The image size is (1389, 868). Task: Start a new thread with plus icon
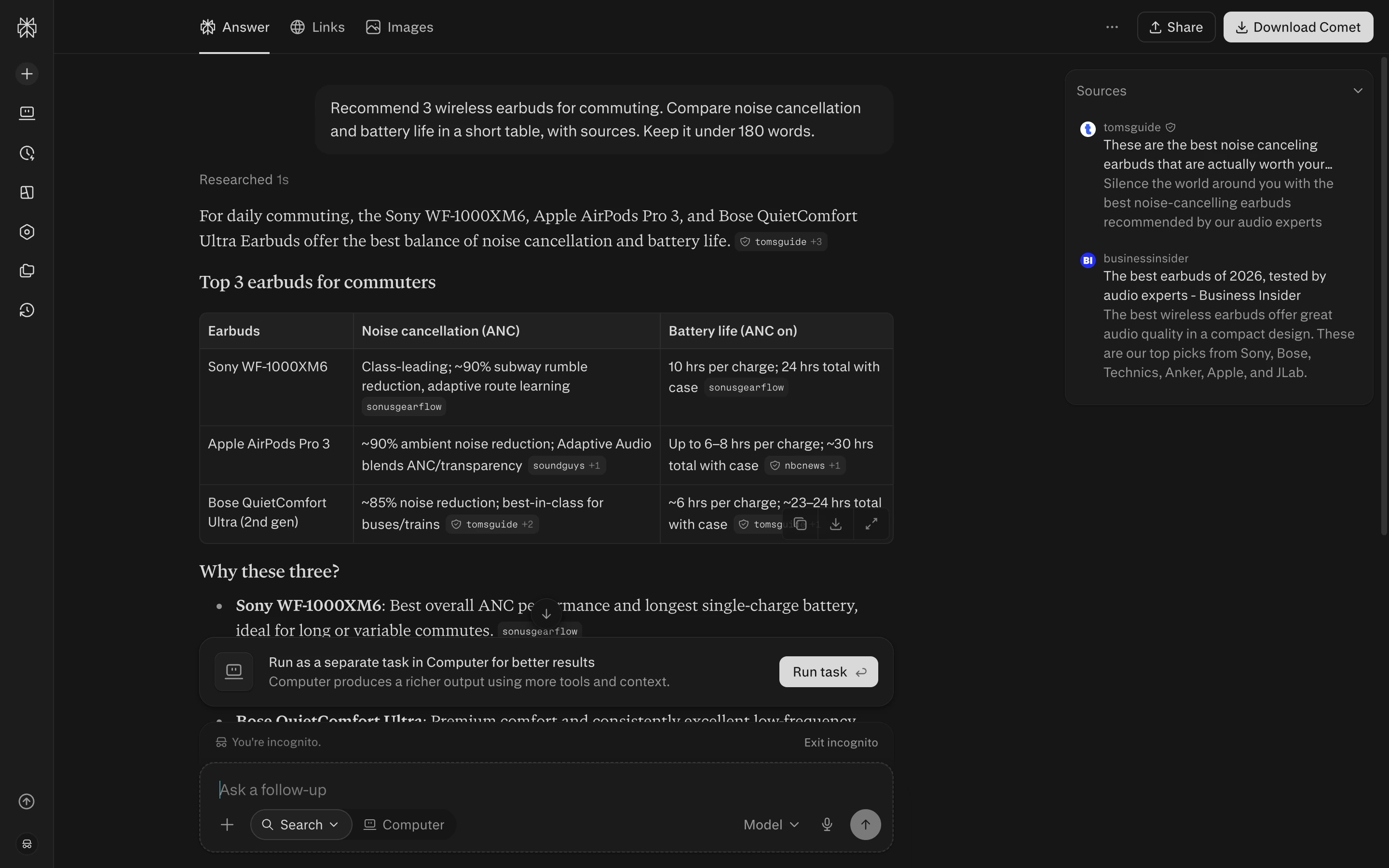point(27,74)
